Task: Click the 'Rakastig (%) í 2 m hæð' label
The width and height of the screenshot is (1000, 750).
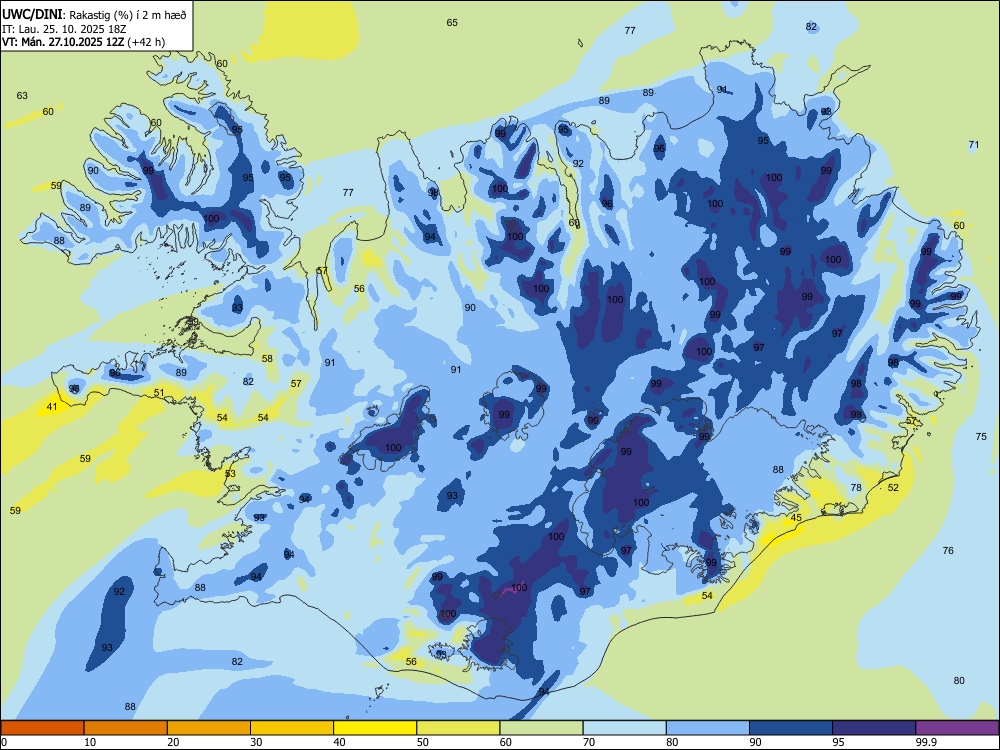Action: [x=128, y=15]
